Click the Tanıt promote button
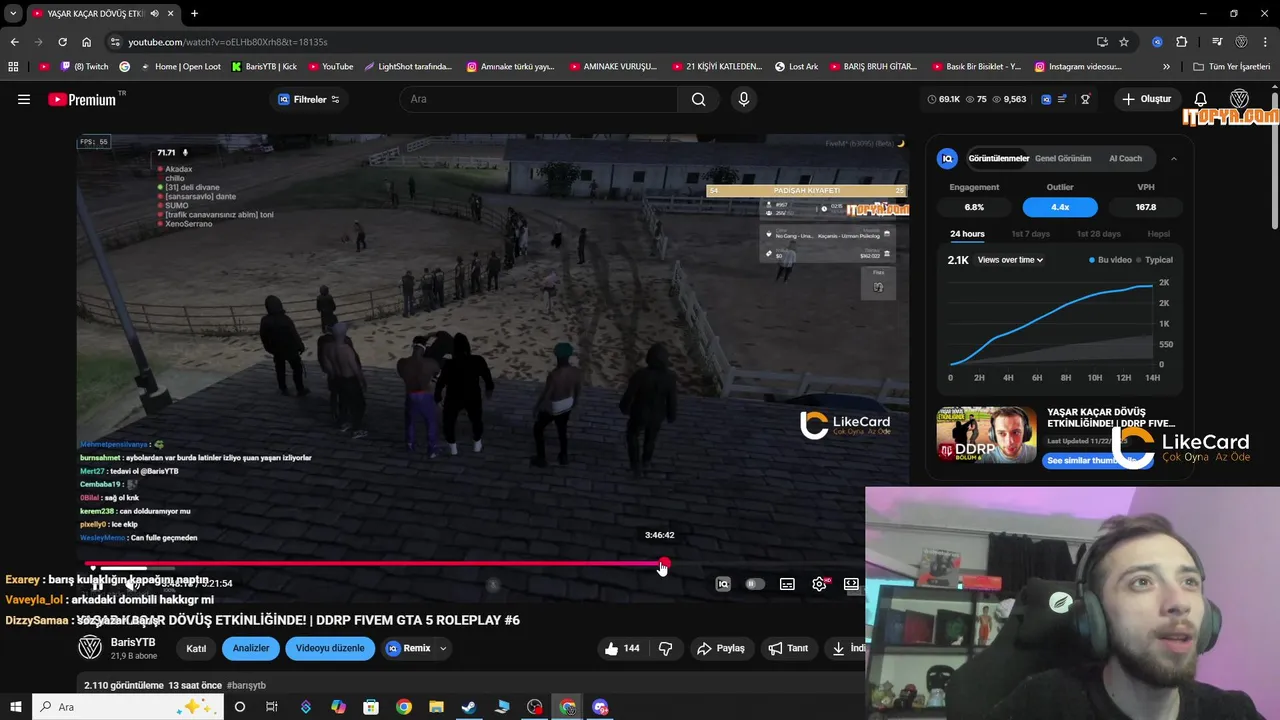Screen dimensions: 1280x720 point(788,648)
